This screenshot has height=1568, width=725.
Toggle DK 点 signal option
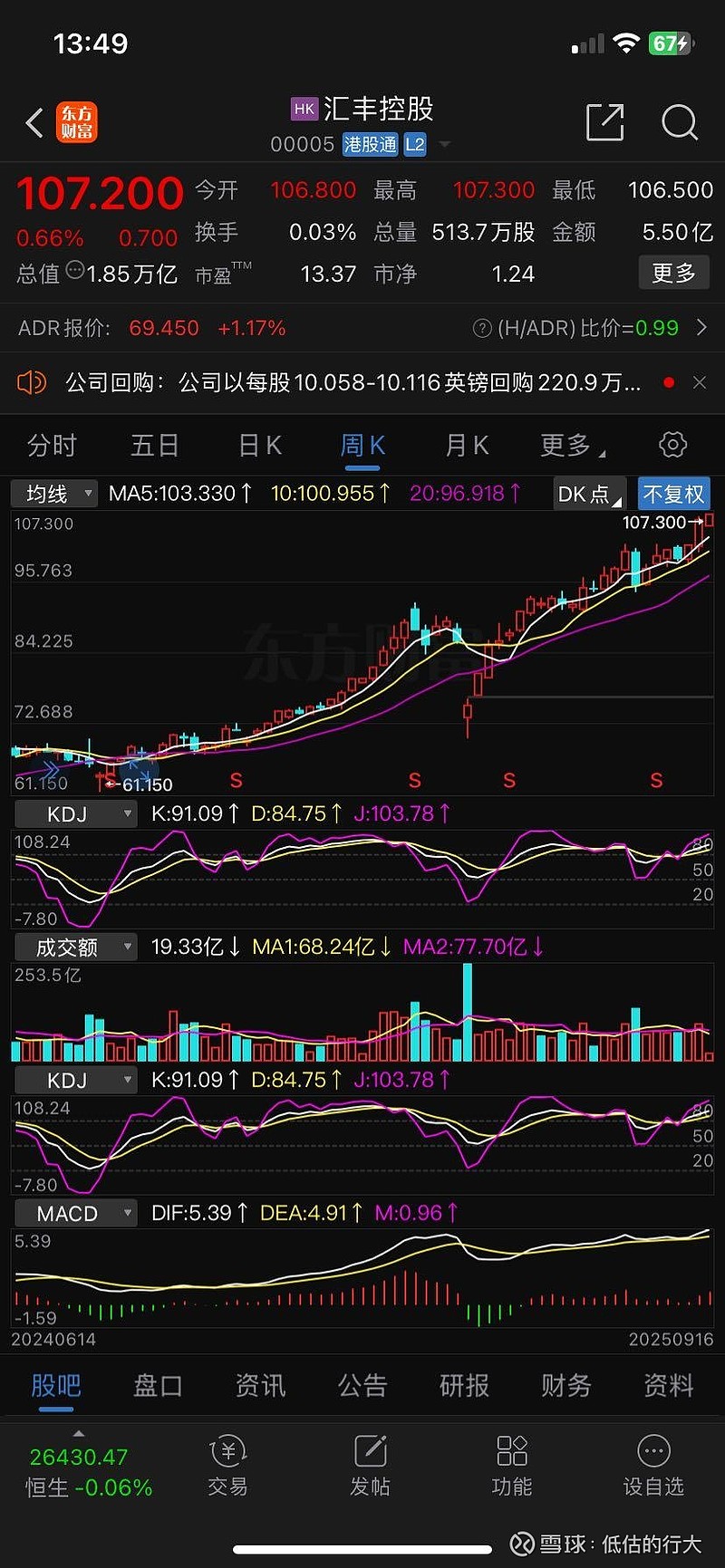(x=590, y=494)
